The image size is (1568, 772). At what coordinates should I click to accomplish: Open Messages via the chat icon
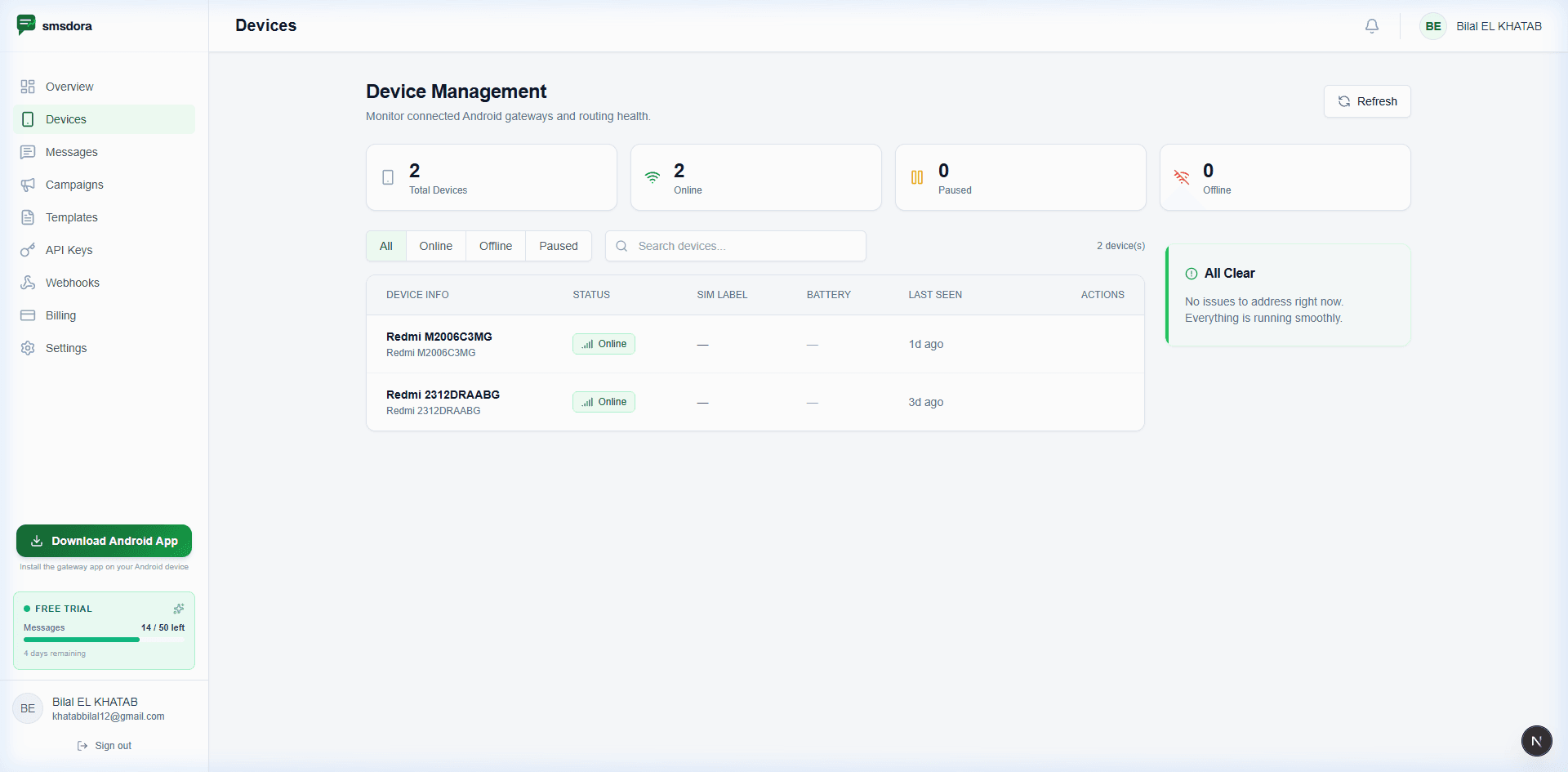click(x=28, y=152)
